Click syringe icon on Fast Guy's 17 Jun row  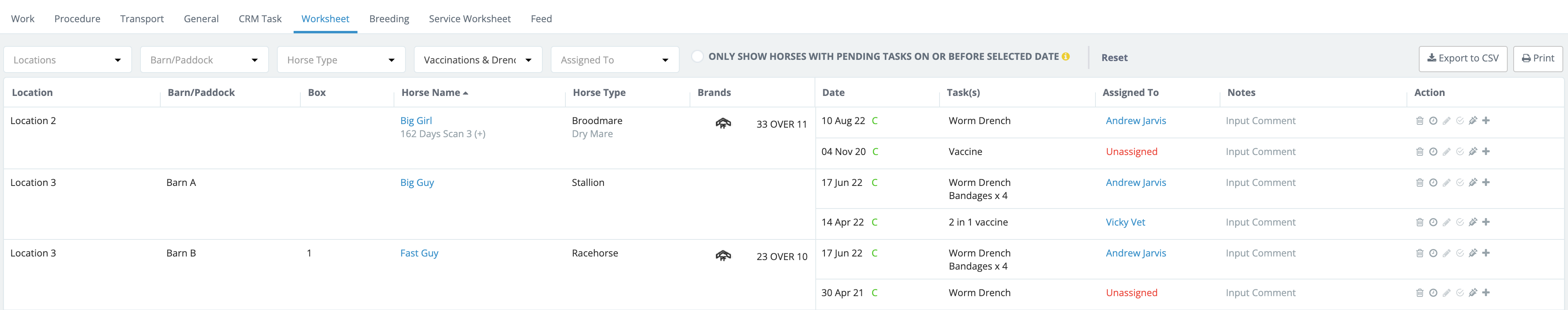[1473, 253]
